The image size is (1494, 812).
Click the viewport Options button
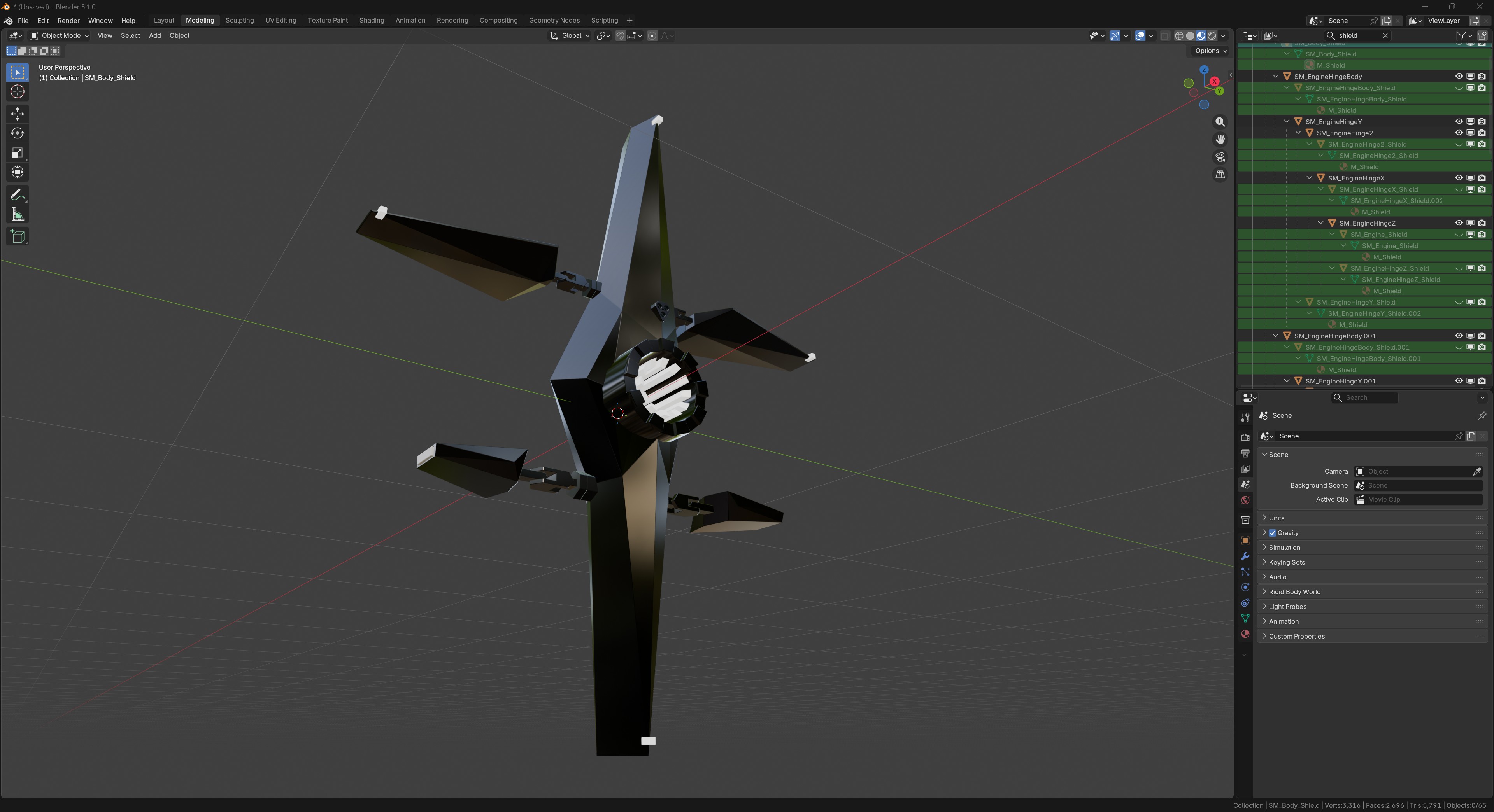coord(1210,51)
